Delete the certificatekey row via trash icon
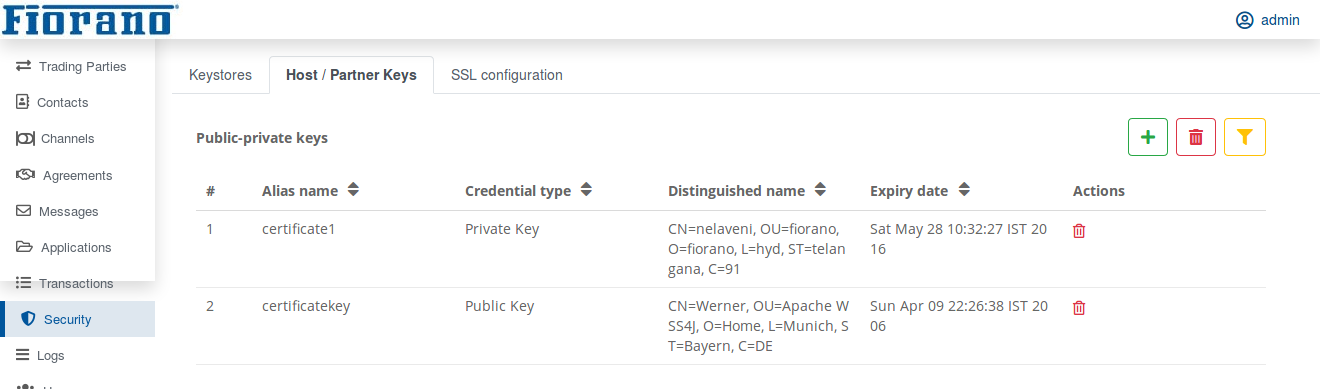Viewport: 1320px width, 389px height. point(1079,308)
